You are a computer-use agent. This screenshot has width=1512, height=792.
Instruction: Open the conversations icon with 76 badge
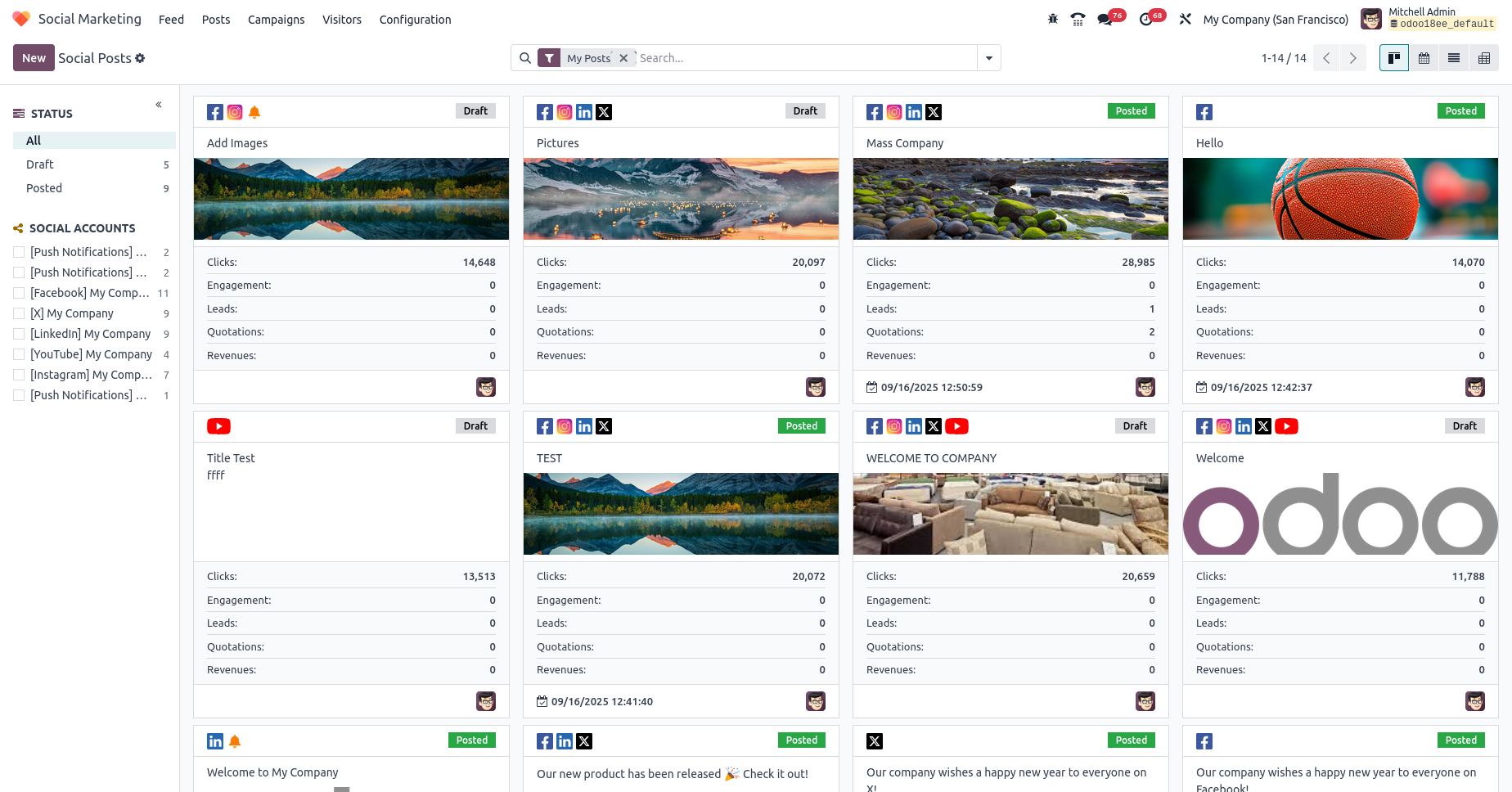[x=1105, y=19]
